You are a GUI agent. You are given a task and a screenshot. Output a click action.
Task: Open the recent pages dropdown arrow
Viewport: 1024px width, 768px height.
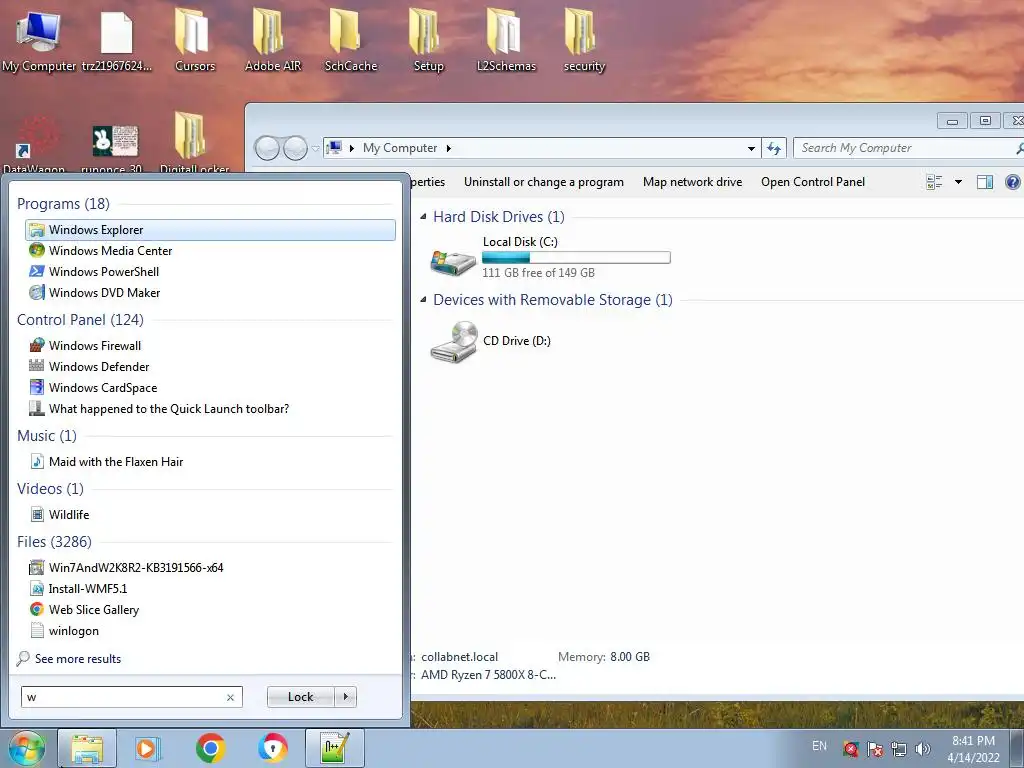[x=315, y=149]
